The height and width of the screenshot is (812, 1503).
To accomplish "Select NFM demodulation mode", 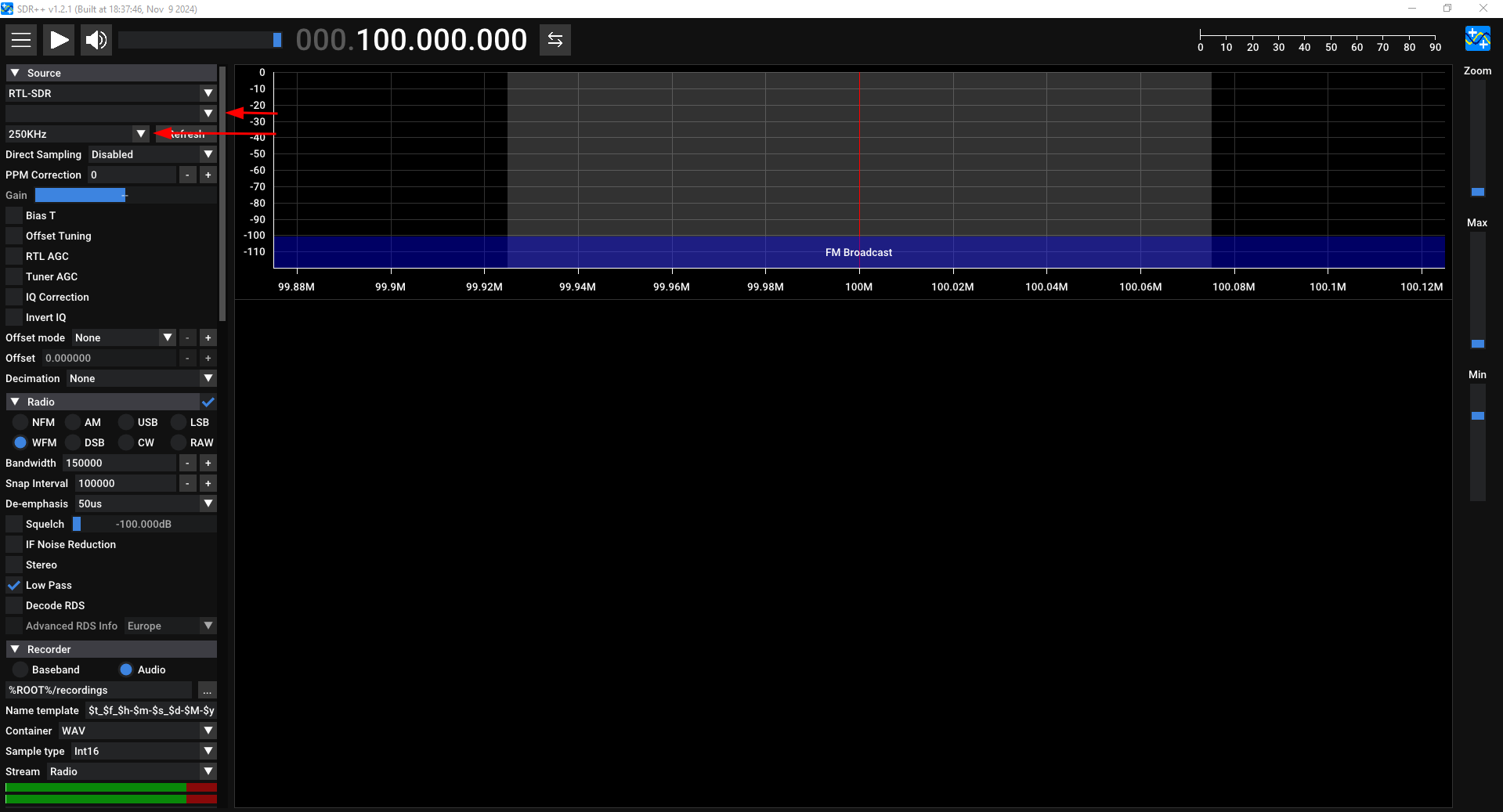I will pos(20,422).
